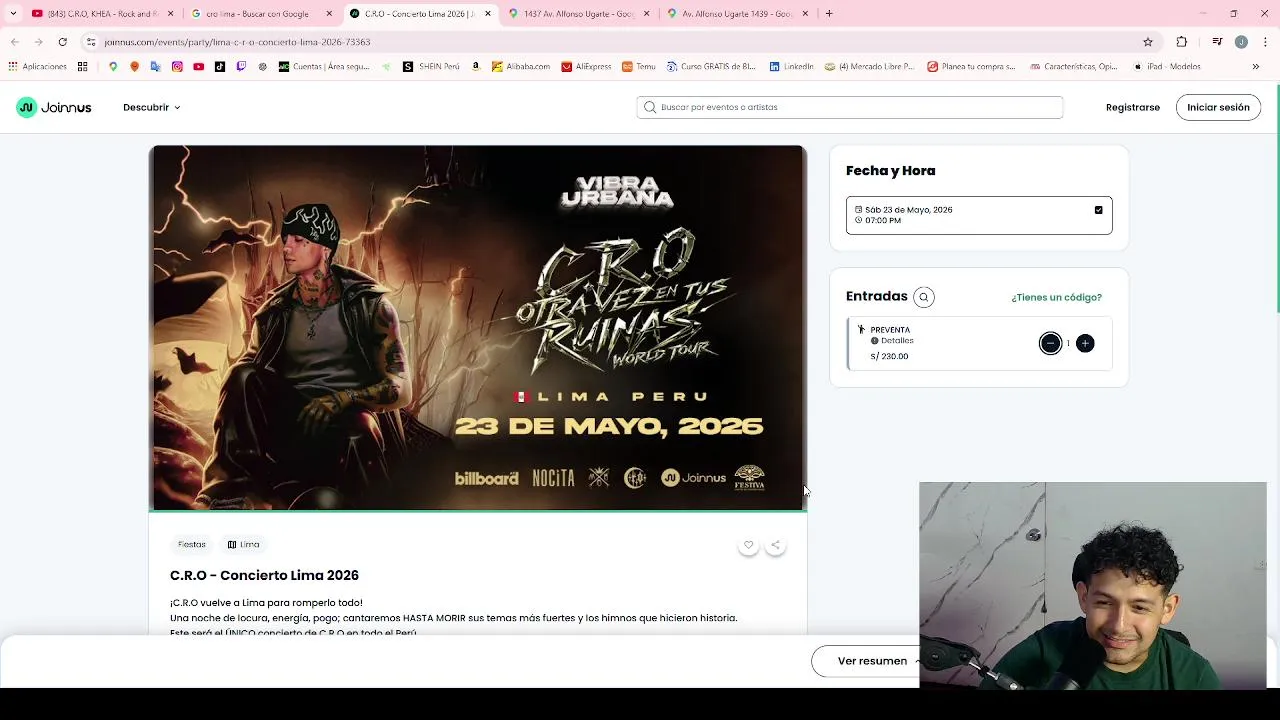1280x720 pixels.
Task: Open the tab search dropdown arrow
Action: [12, 14]
